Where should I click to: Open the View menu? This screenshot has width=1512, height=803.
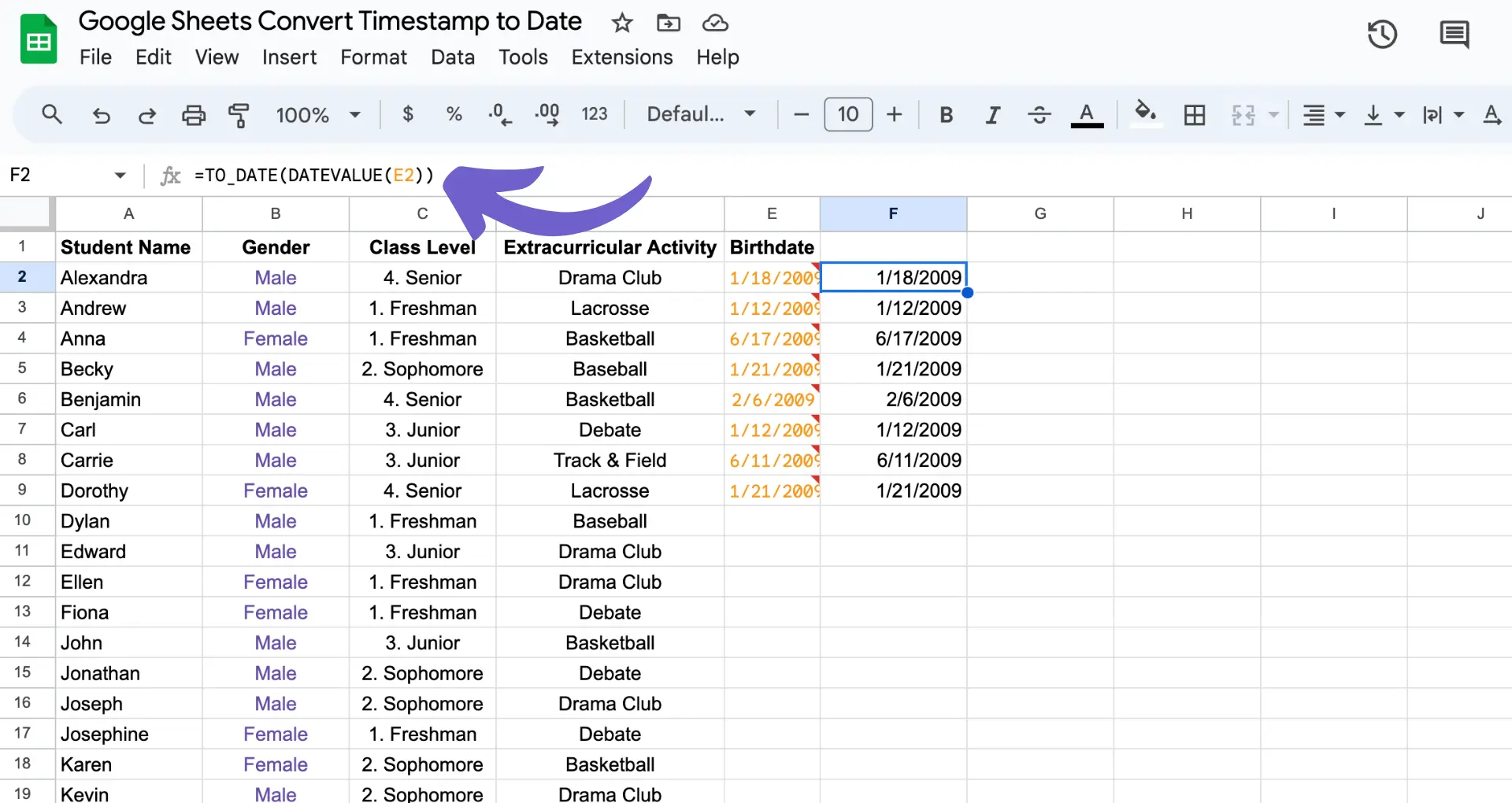[x=217, y=57]
